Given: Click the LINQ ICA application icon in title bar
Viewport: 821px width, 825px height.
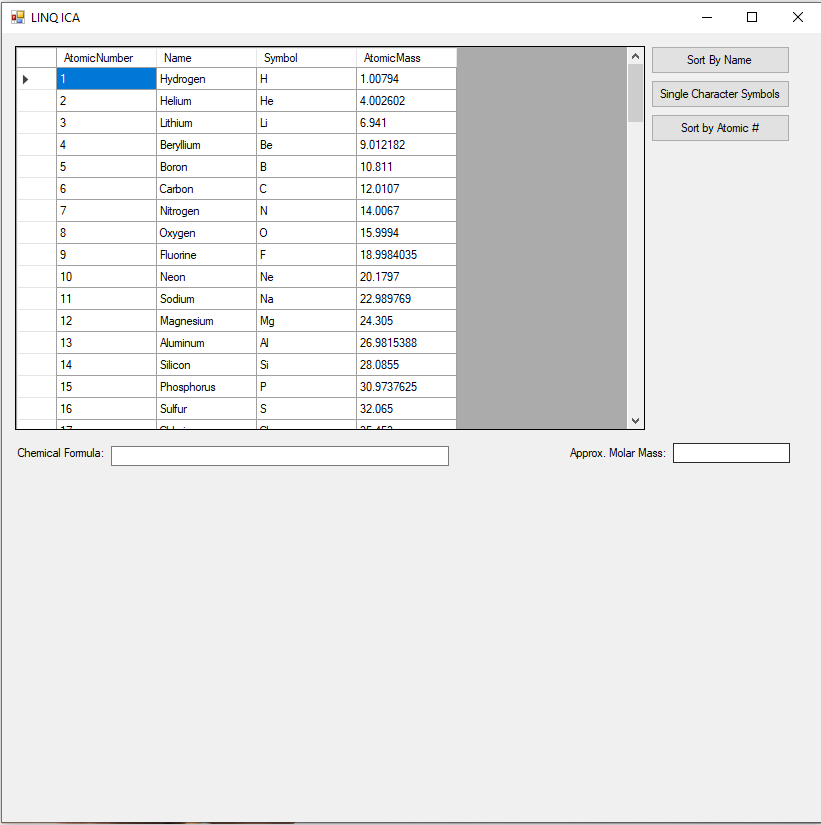Looking at the screenshot, I should point(17,17).
